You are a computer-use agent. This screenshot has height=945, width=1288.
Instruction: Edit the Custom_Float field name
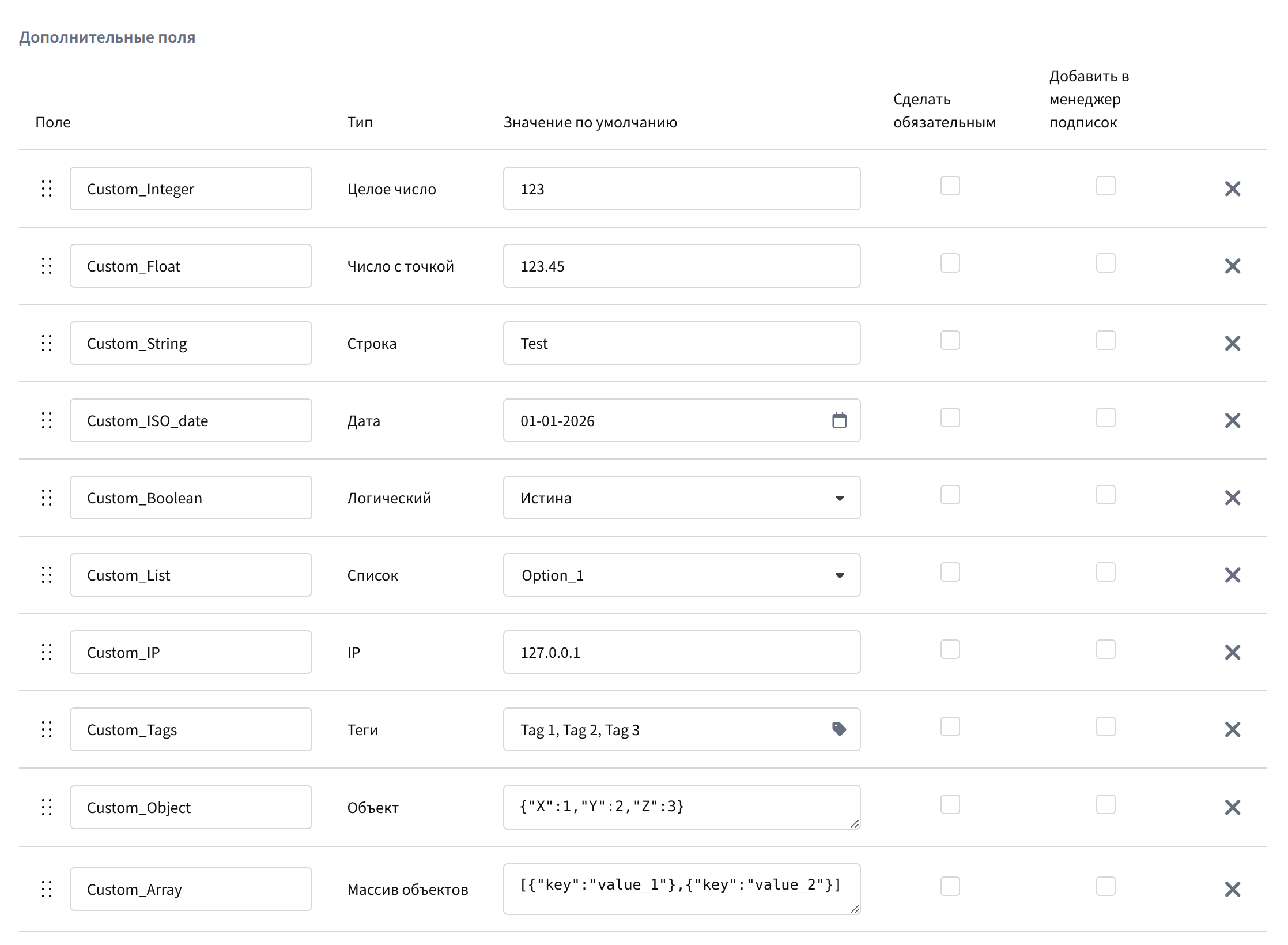tap(190, 266)
